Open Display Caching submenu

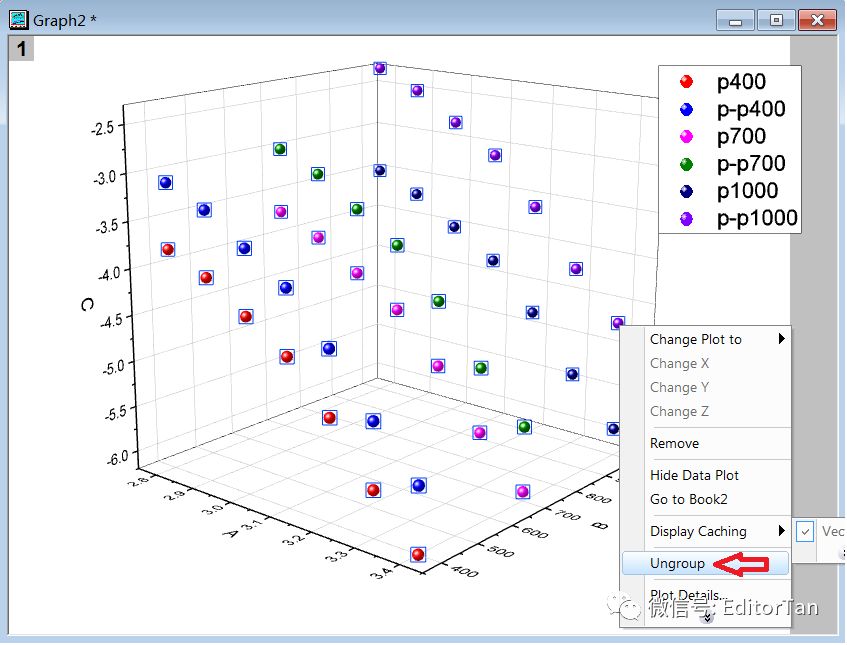(705, 532)
